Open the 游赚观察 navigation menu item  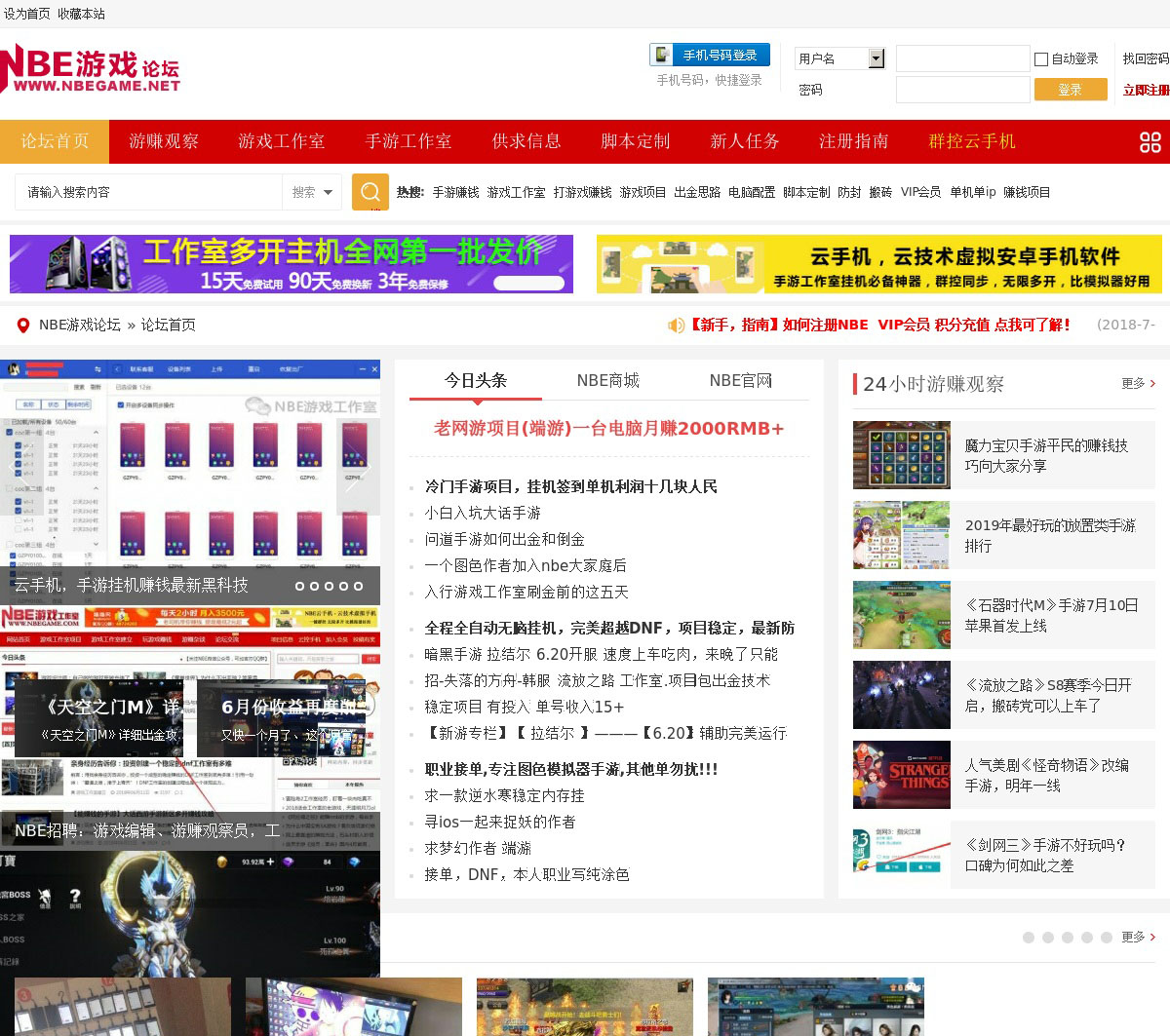(164, 141)
